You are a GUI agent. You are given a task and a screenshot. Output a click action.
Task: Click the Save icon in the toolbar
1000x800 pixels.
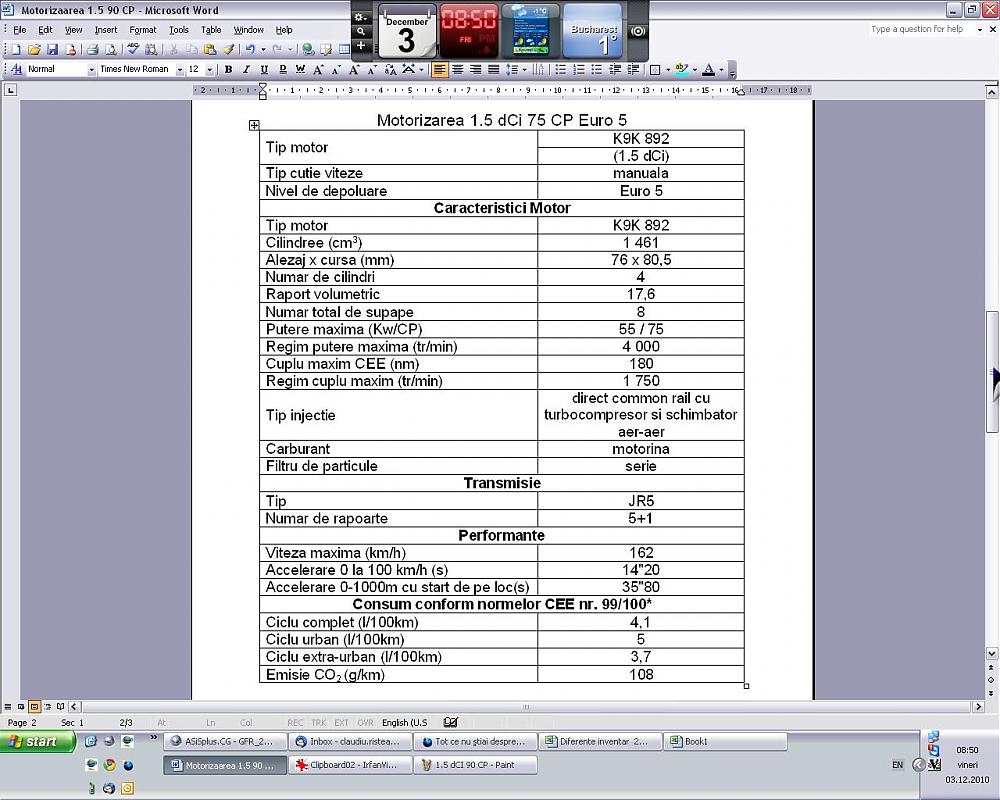click(x=51, y=49)
